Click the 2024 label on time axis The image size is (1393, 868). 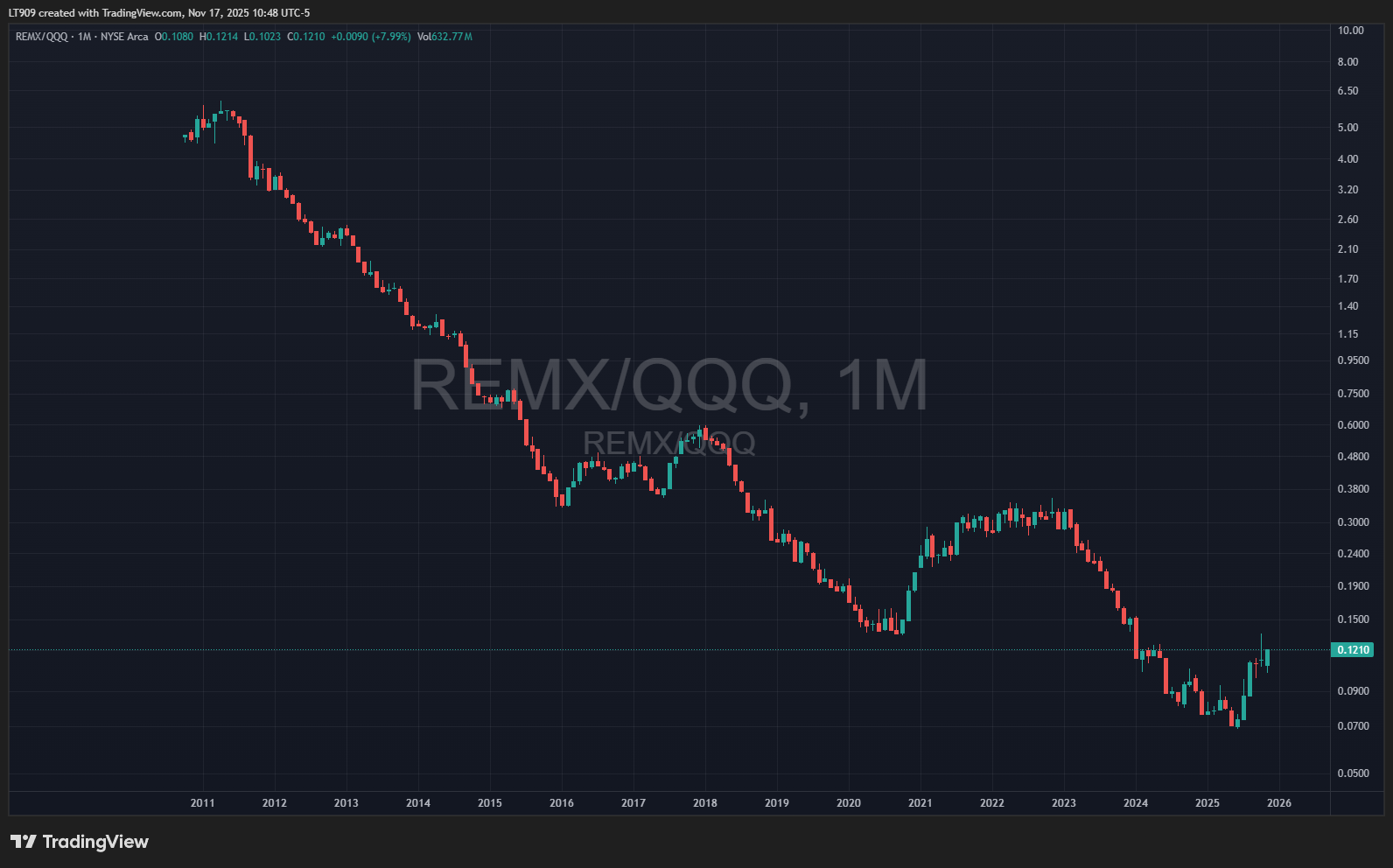pos(1136,803)
